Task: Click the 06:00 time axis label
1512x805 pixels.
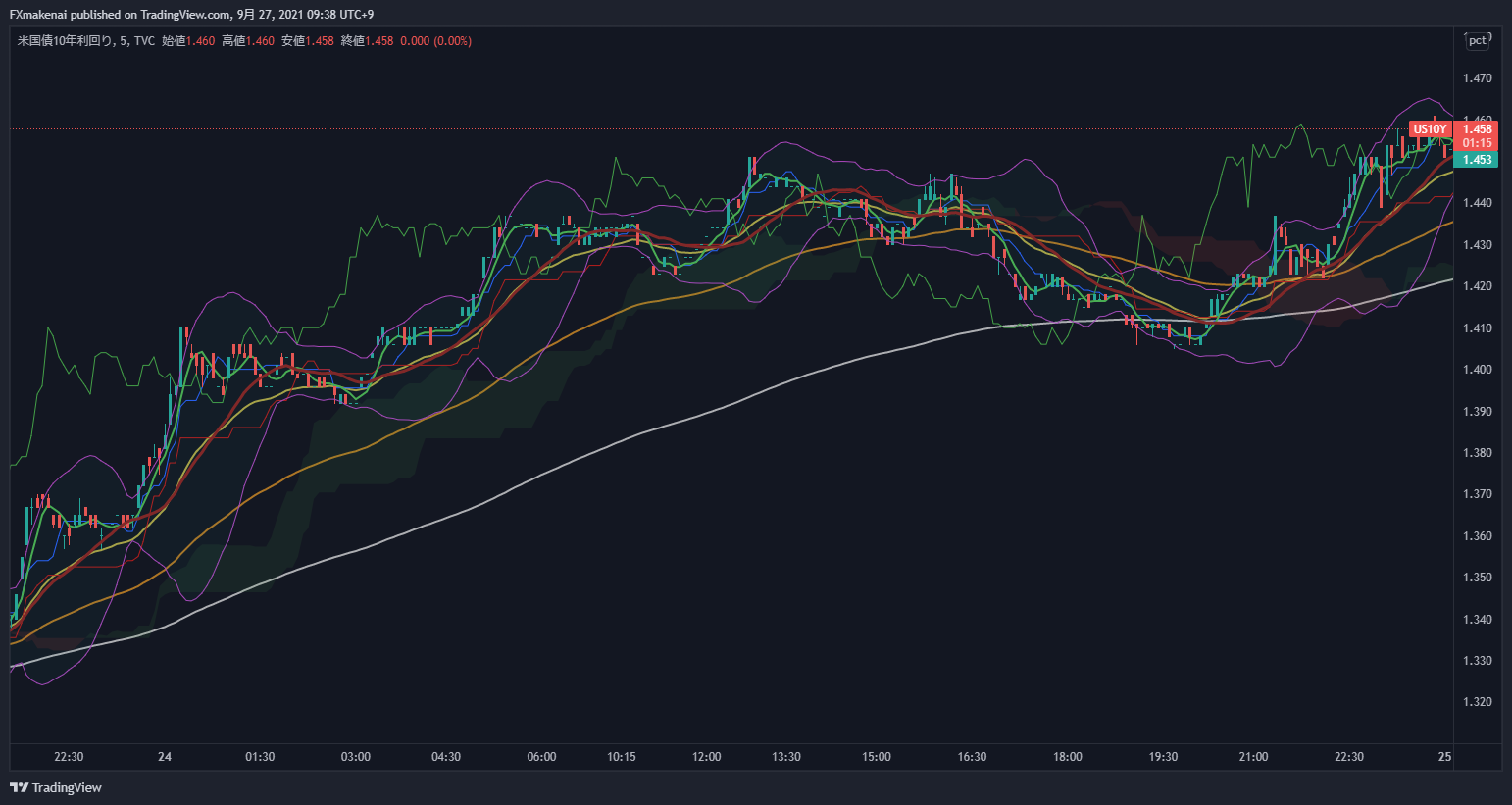Action: tap(541, 757)
